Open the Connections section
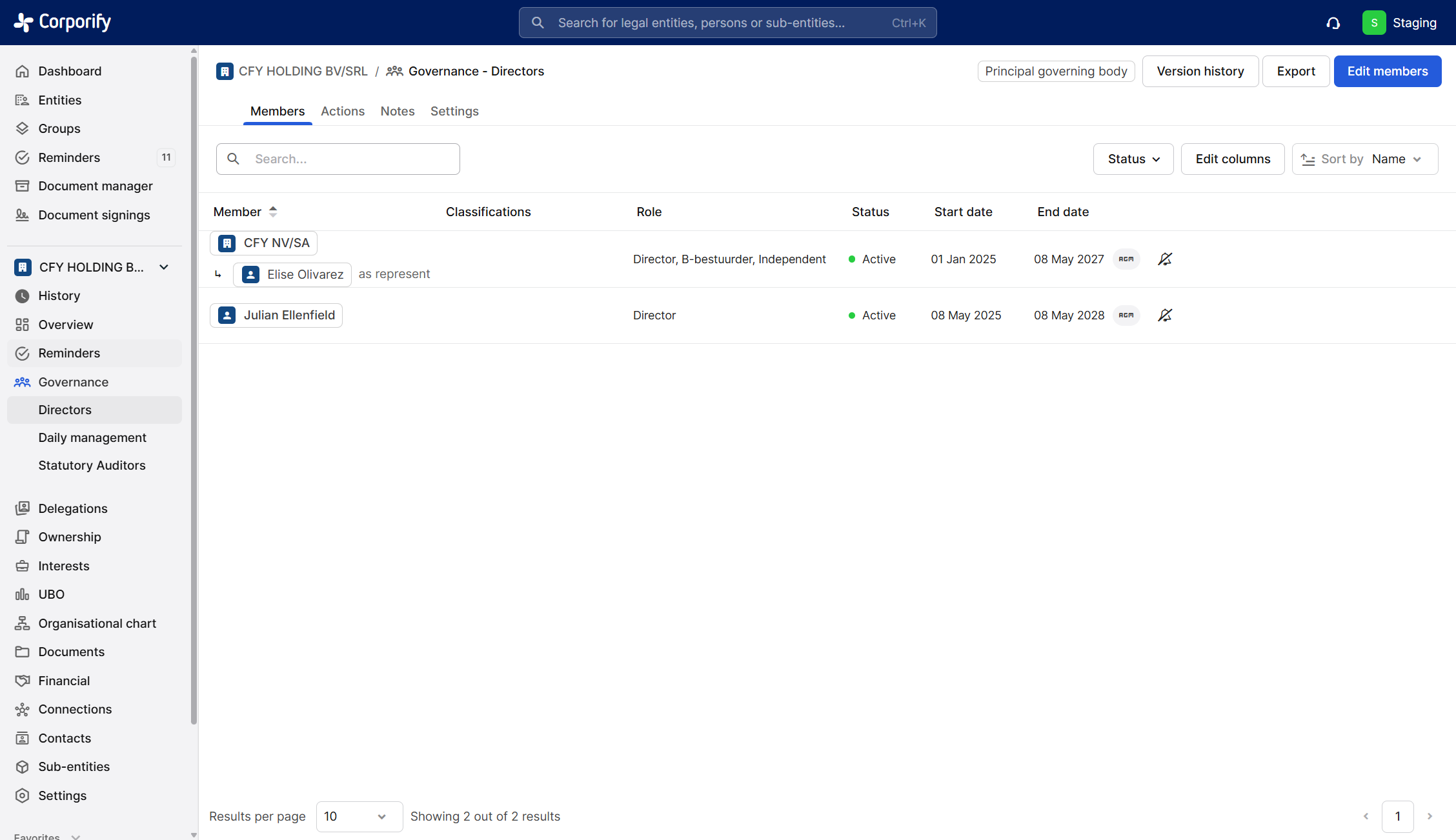 75,709
